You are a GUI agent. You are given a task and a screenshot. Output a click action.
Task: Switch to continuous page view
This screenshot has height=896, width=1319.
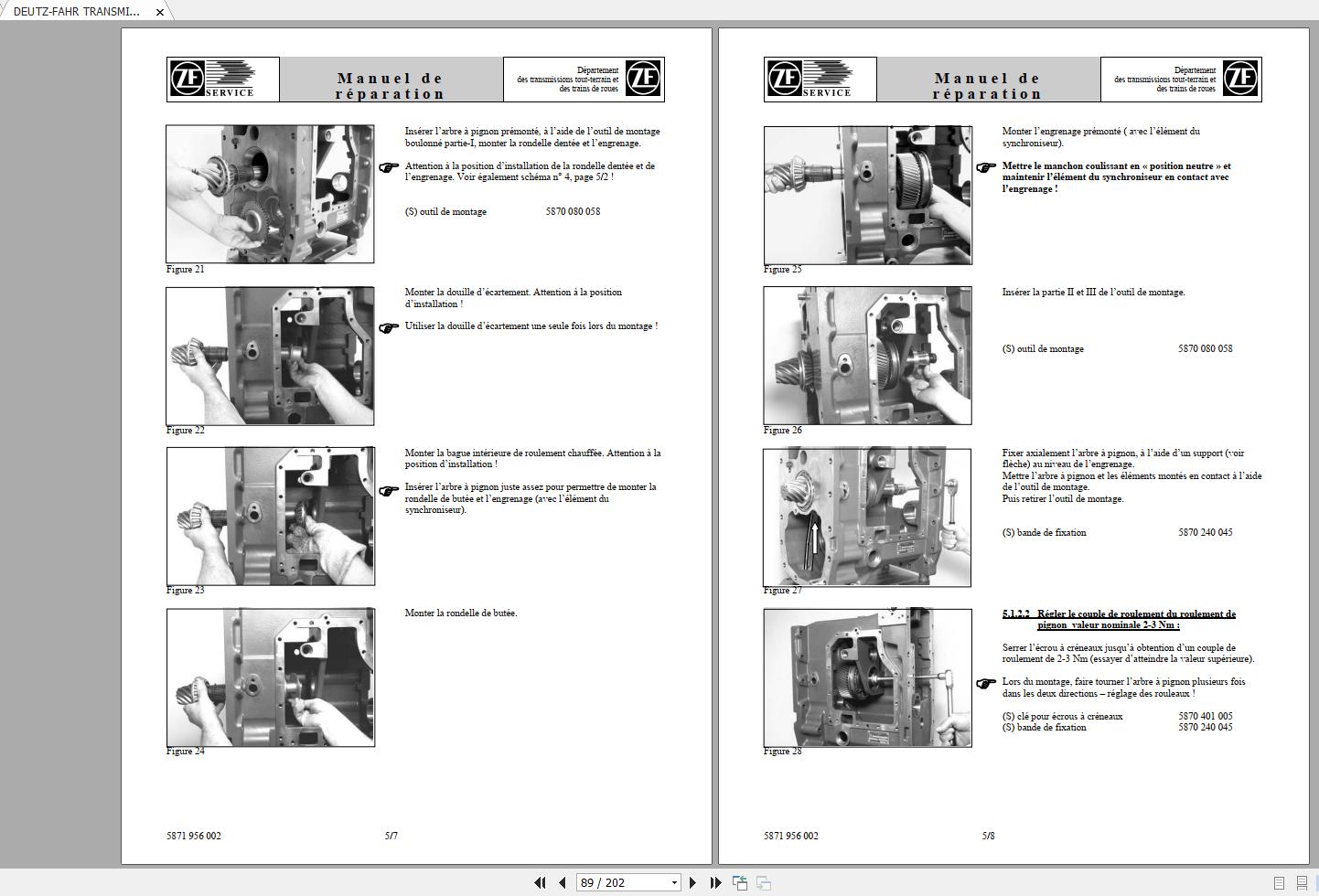click(1302, 882)
